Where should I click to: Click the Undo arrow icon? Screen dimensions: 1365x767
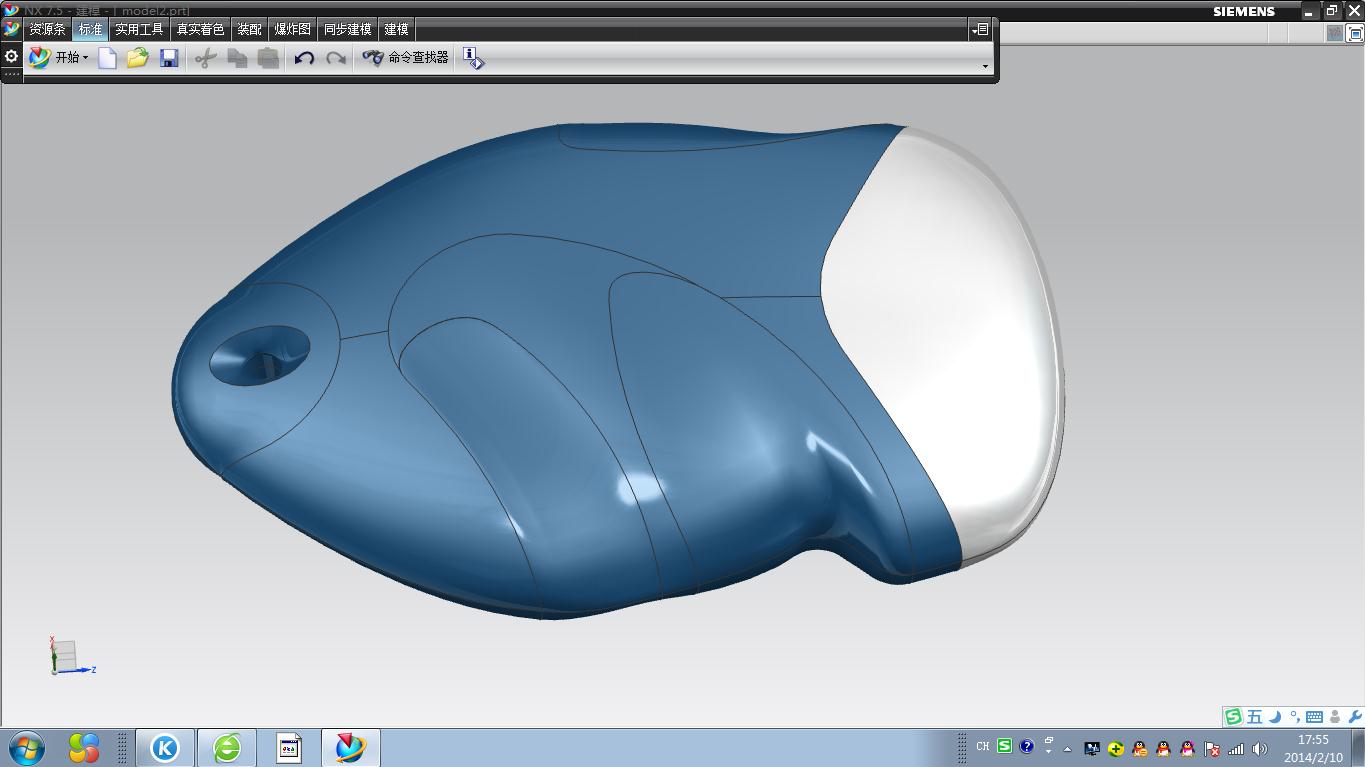pos(304,58)
